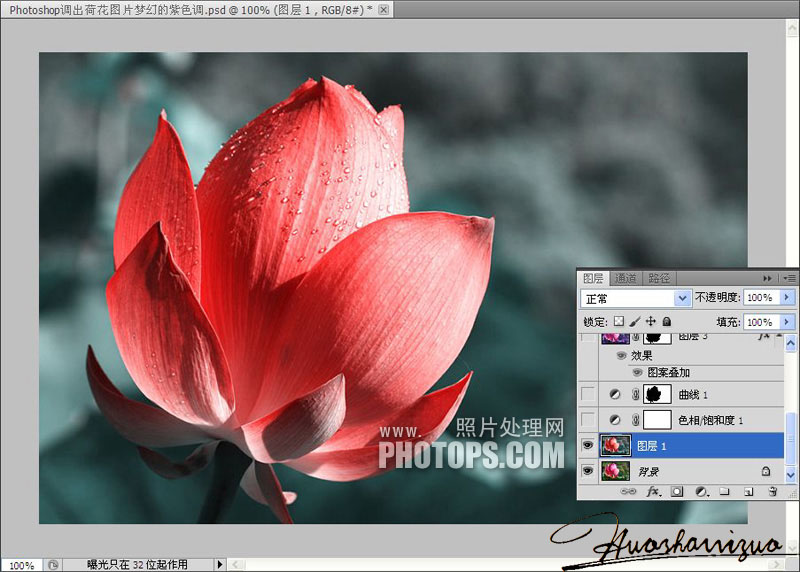The width and height of the screenshot is (800, 572).
Task: Click 色相/饱和度 1 white mask thumbnail
Action: 657,420
